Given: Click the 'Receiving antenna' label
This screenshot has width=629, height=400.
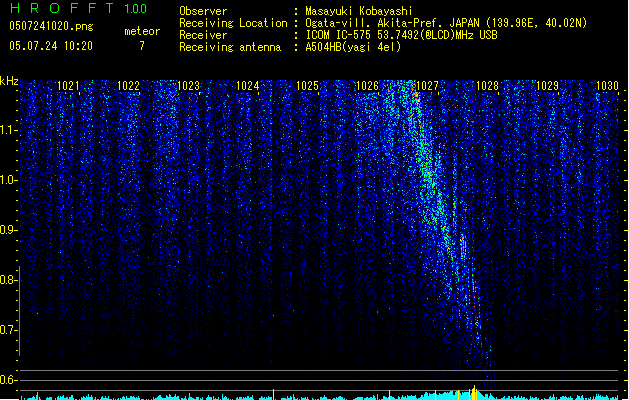Looking at the screenshot, I should pyautogui.click(x=230, y=47).
